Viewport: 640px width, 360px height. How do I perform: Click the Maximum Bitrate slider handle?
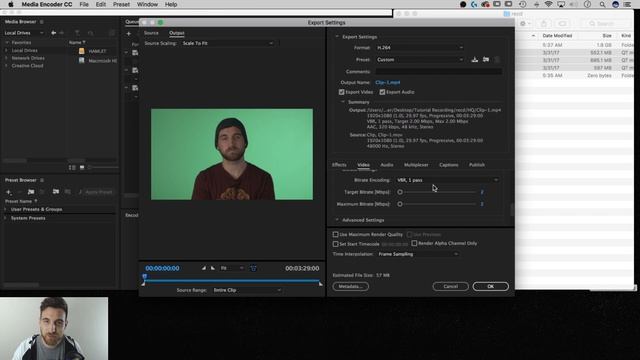[x=400, y=204]
